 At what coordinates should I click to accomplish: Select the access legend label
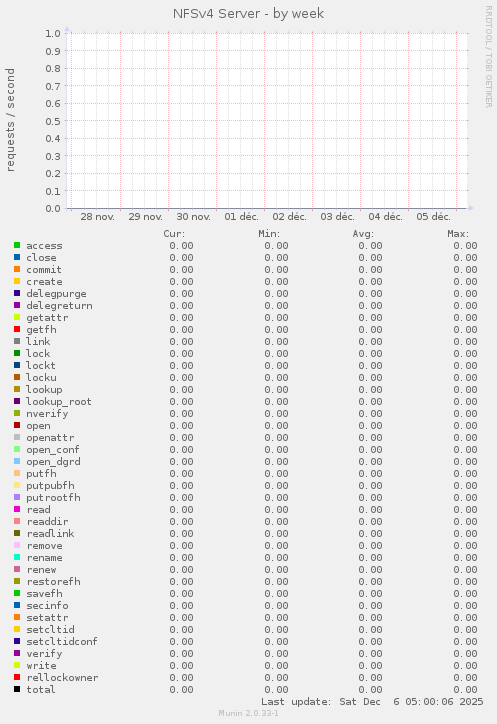coord(44,246)
